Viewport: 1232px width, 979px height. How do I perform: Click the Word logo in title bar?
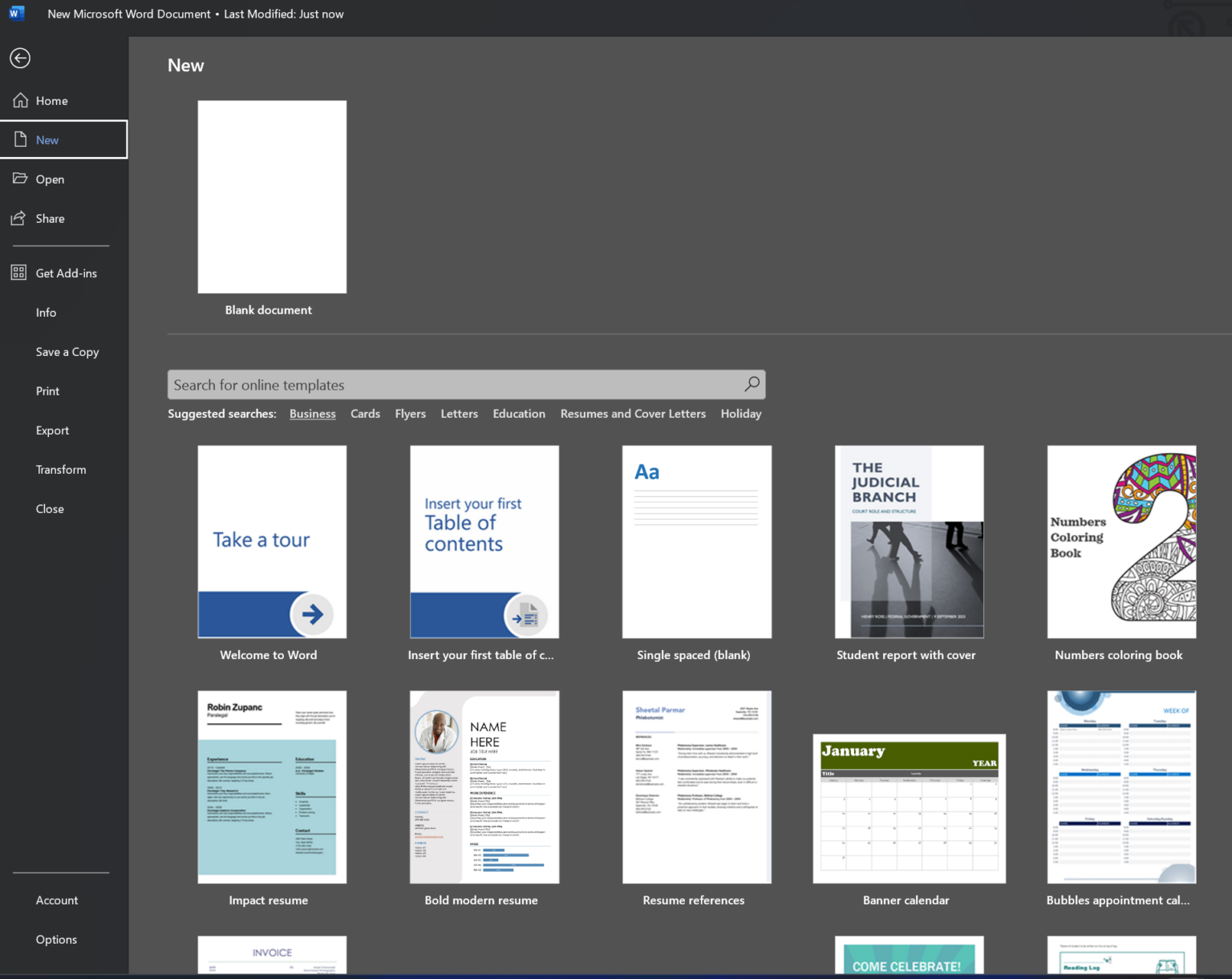[16, 14]
